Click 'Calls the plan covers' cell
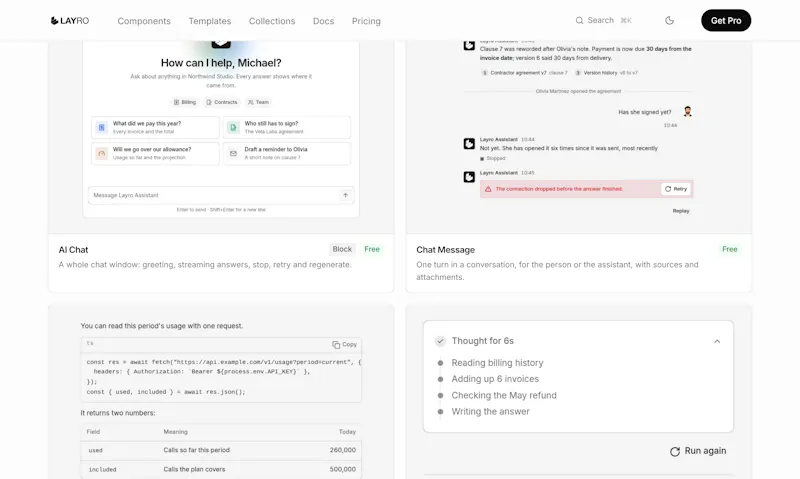 [x=194, y=469]
